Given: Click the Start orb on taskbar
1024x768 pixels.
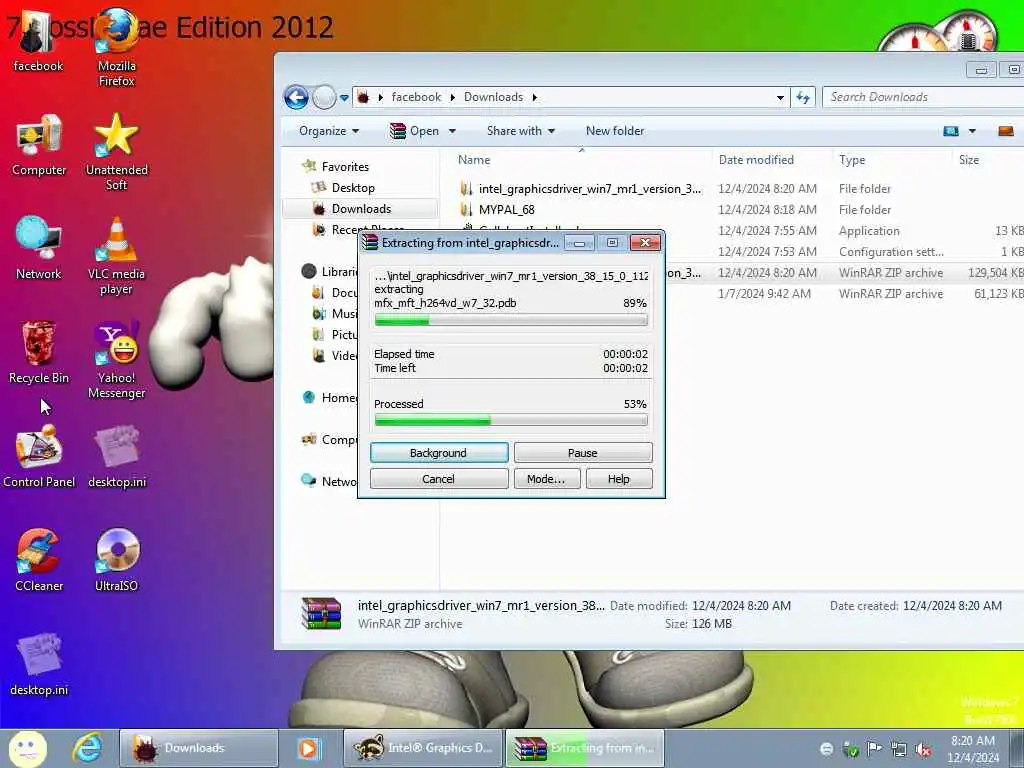Looking at the screenshot, I should coord(27,748).
